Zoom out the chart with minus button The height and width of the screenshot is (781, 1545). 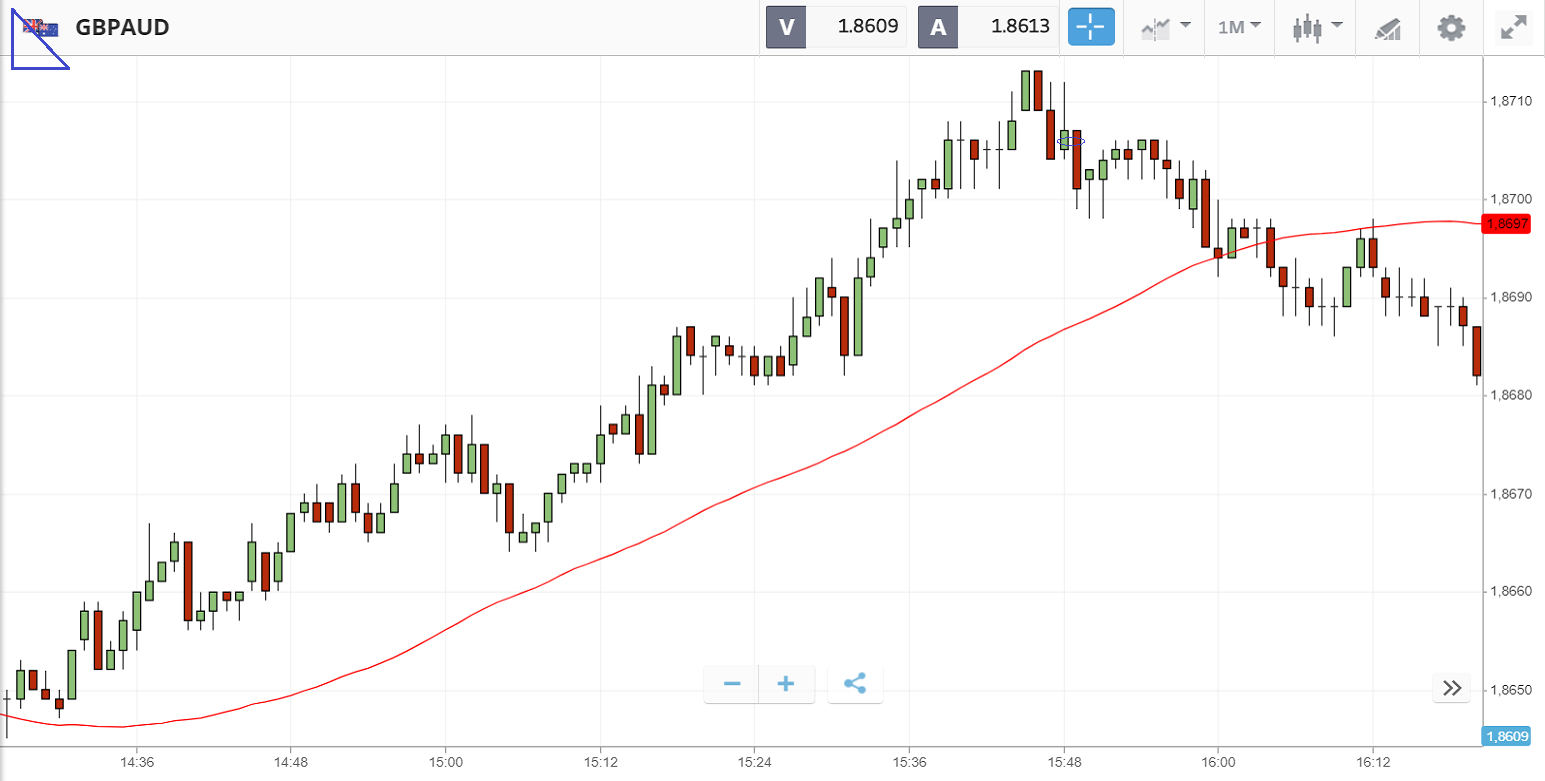732,684
